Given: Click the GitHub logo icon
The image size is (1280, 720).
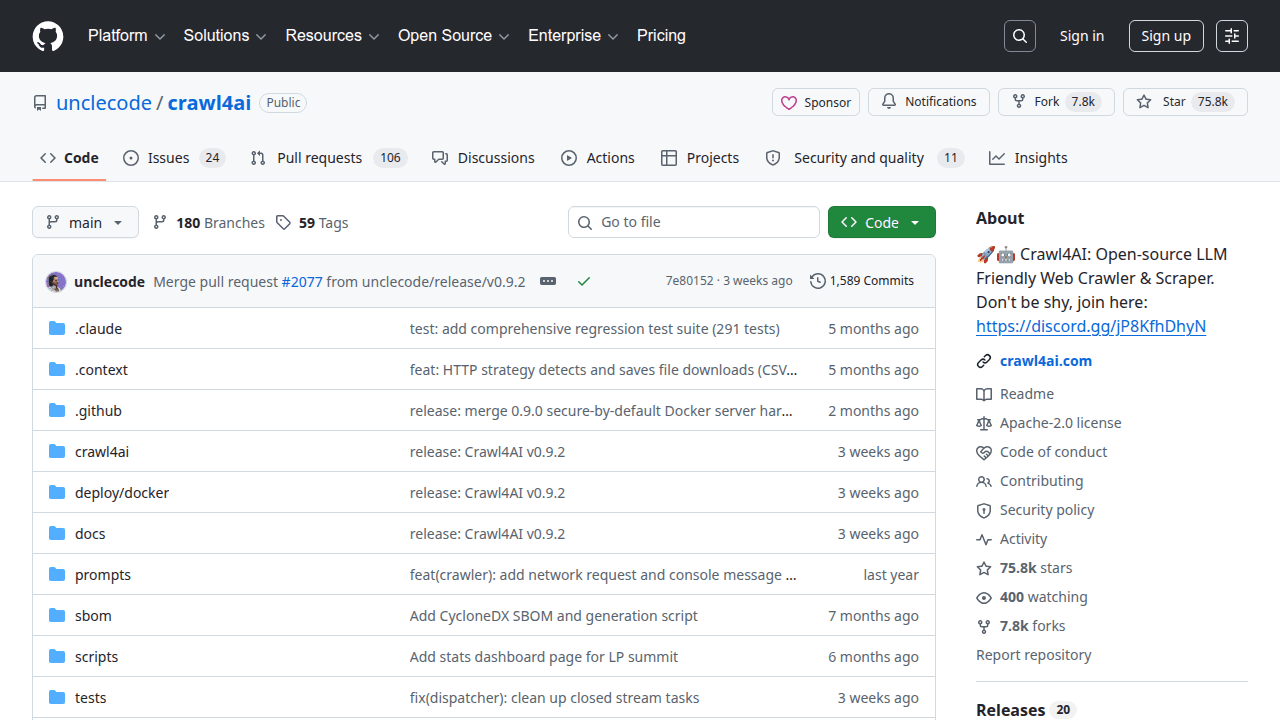Looking at the screenshot, I should pyautogui.click(x=48, y=36).
